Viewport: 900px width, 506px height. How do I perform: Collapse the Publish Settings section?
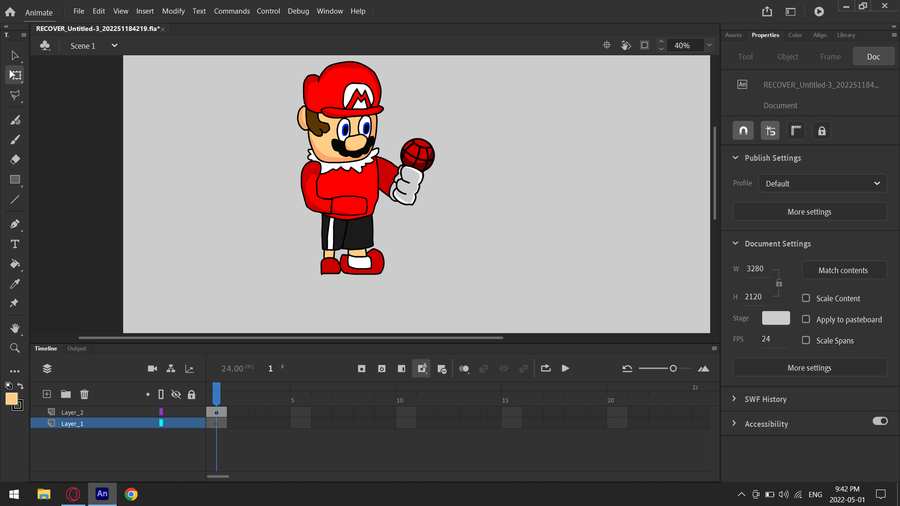pos(735,158)
